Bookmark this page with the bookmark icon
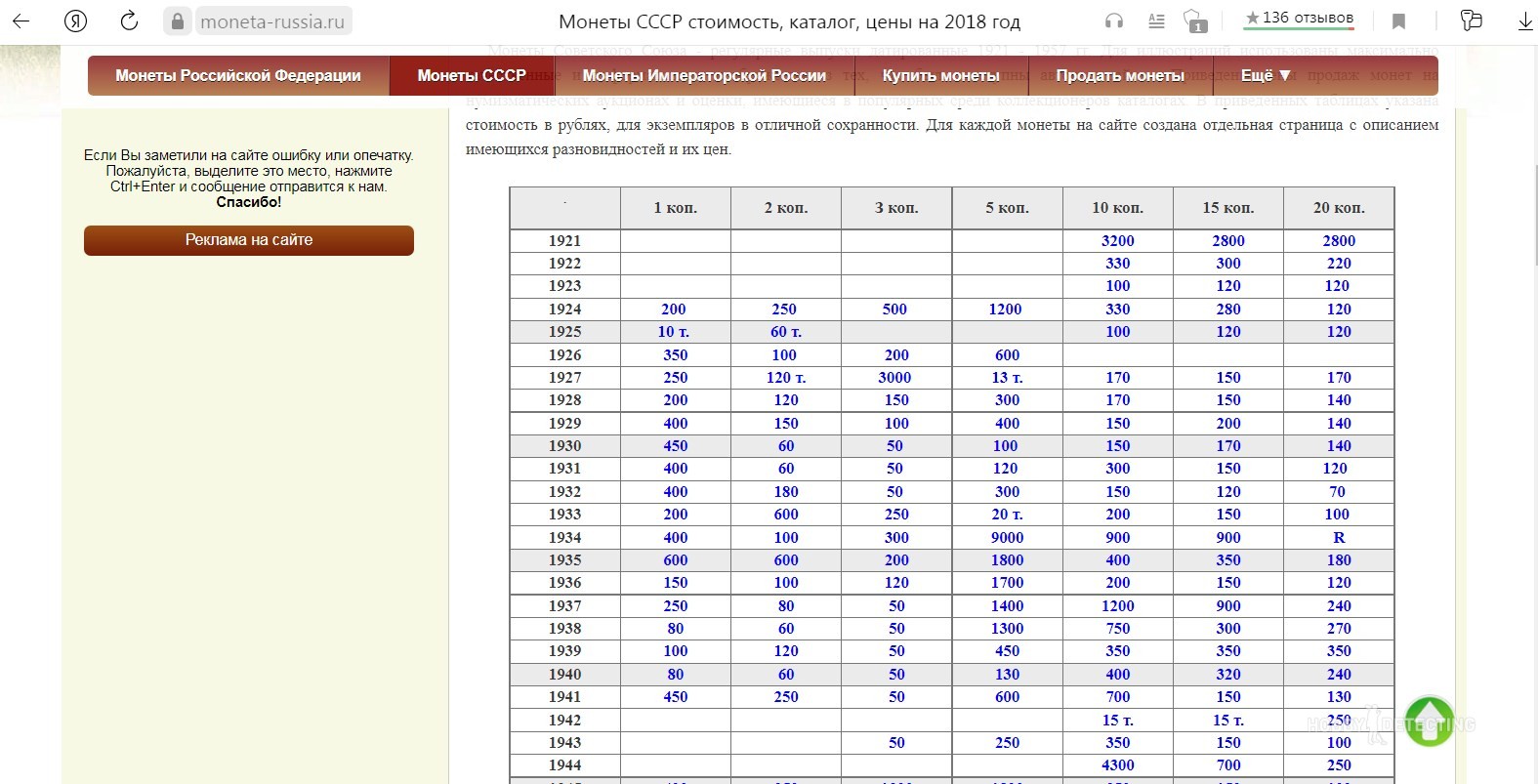This screenshot has width=1538, height=784. tap(1398, 21)
